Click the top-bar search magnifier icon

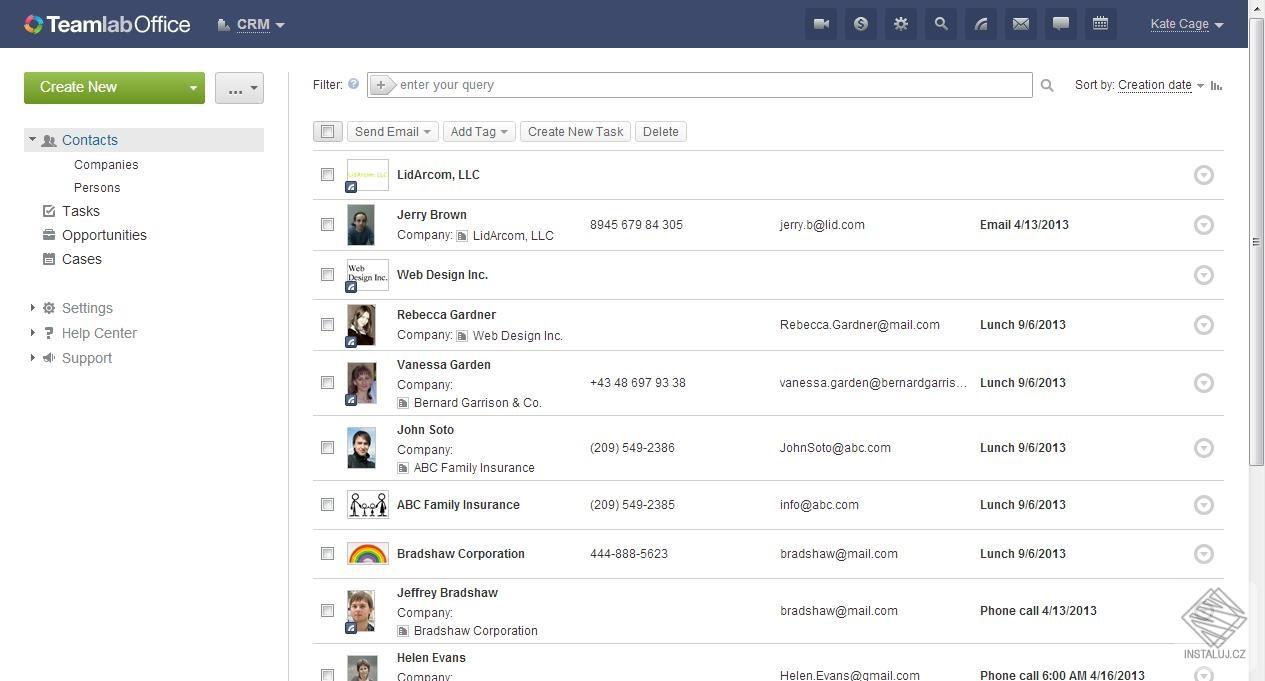[940, 23]
